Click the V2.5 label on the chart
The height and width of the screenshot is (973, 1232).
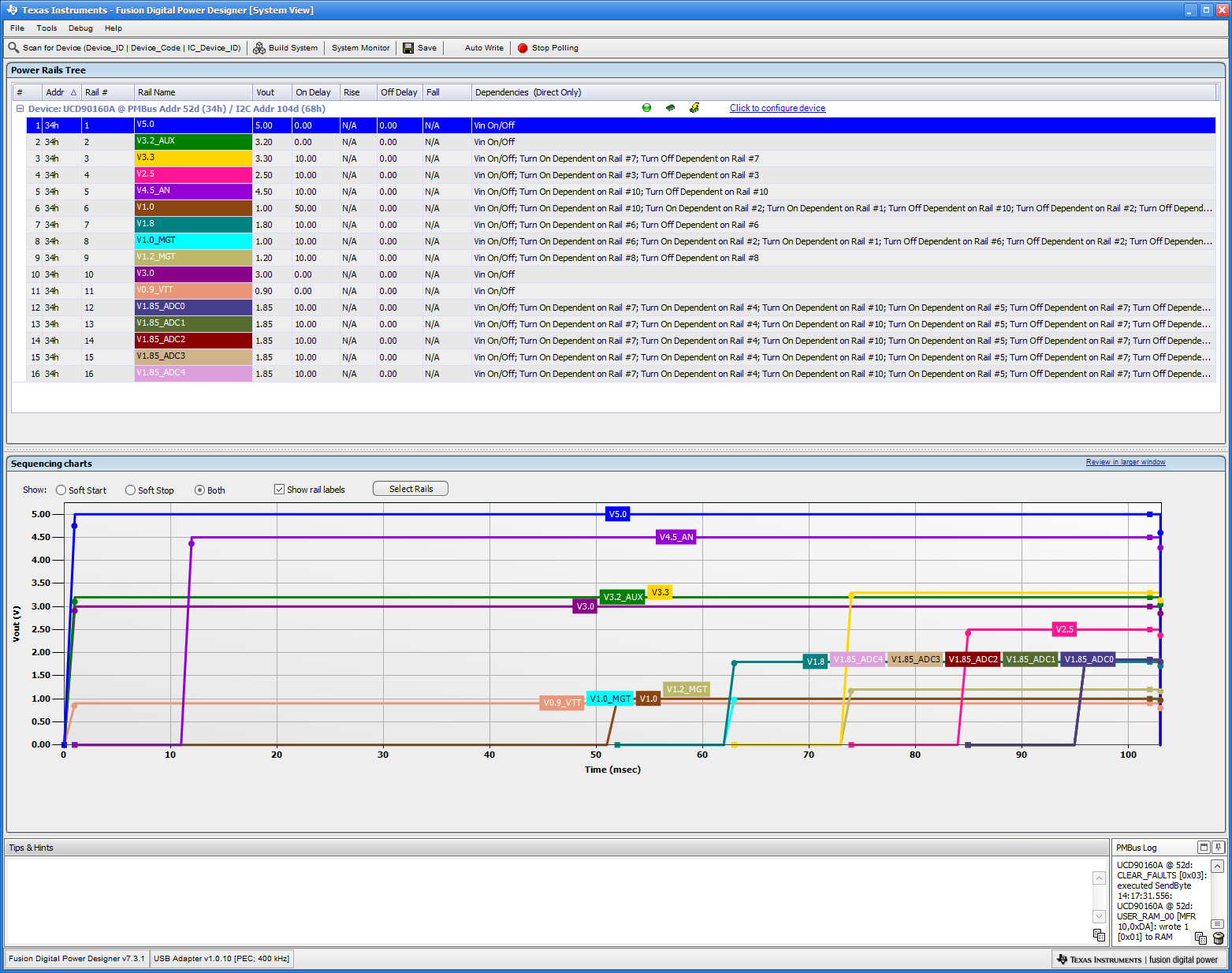pos(1065,629)
